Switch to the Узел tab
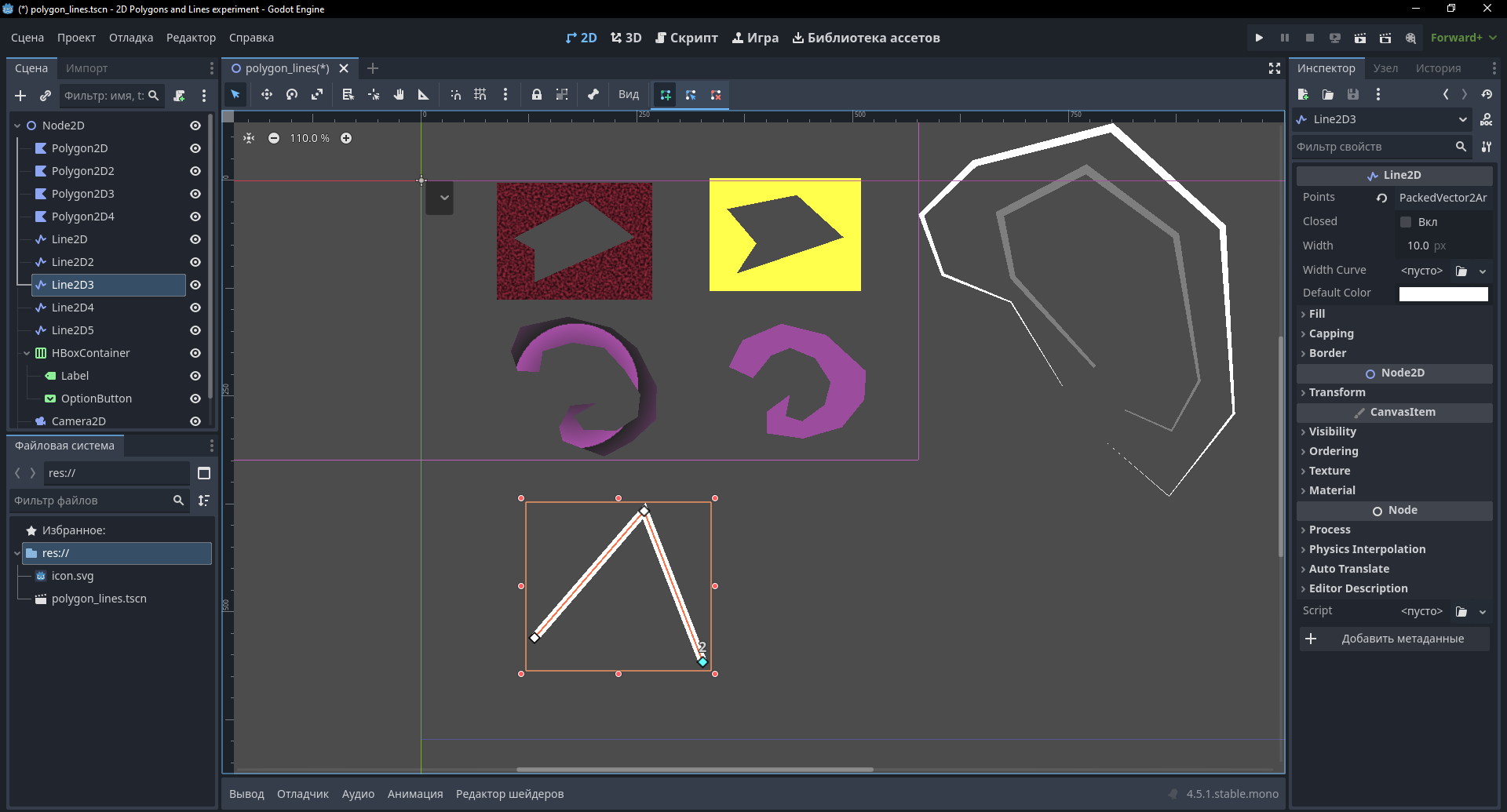Image resolution: width=1507 pixels, height=812 pixels. (x=1385, y=68)
